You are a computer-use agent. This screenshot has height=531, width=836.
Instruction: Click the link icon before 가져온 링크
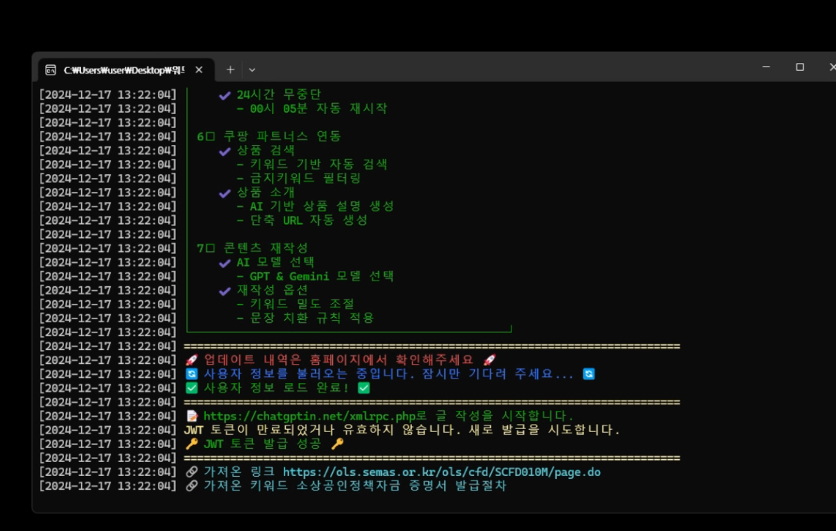pyautogui.click(x=192, y=472)
